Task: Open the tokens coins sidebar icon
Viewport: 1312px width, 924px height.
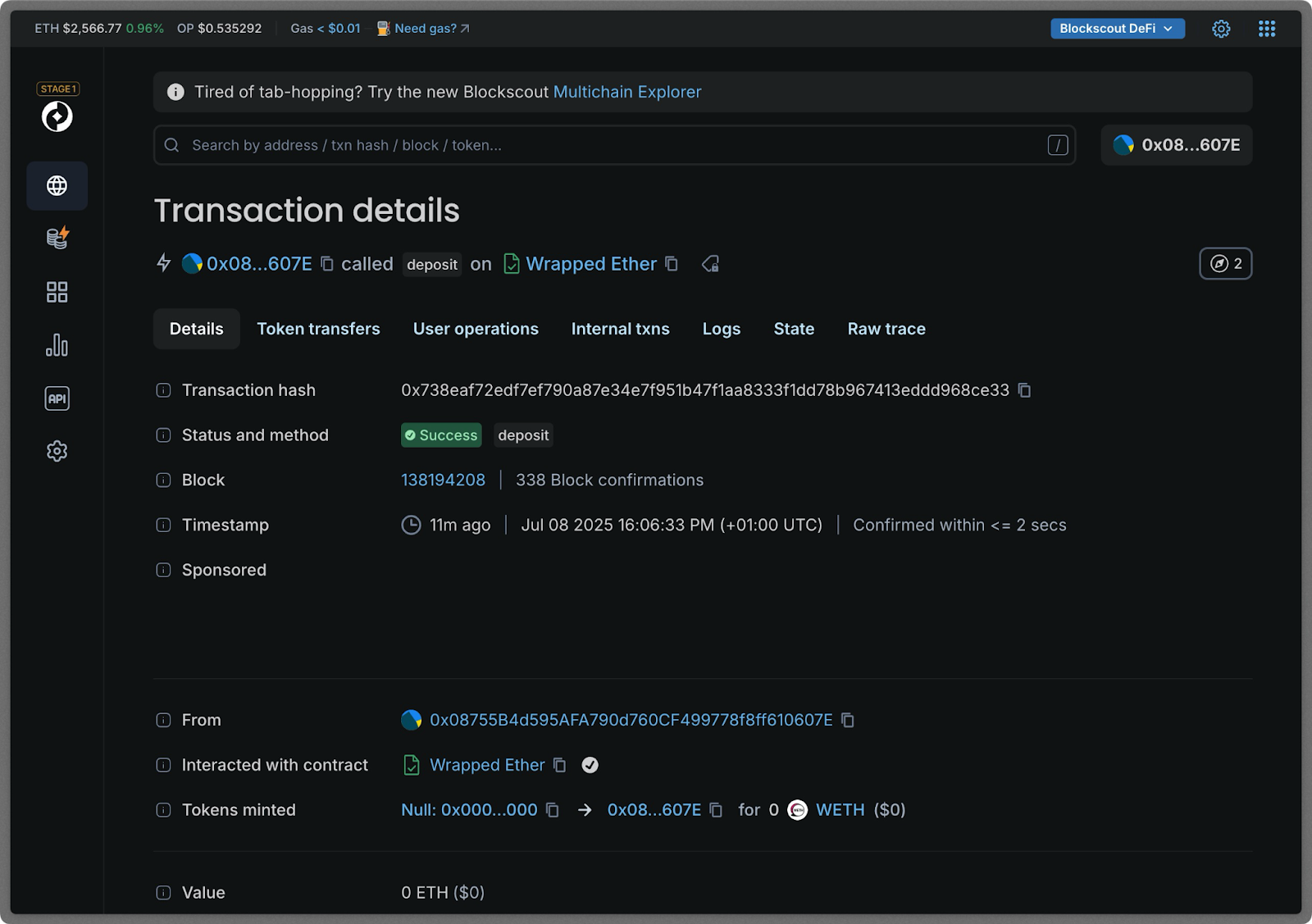Action: [x=57, y=238]
